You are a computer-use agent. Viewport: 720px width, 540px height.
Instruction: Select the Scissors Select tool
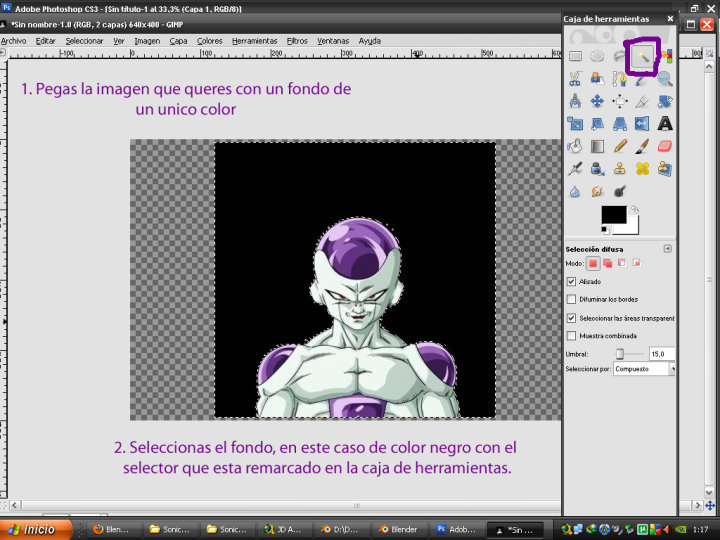(x=575, y=79)
